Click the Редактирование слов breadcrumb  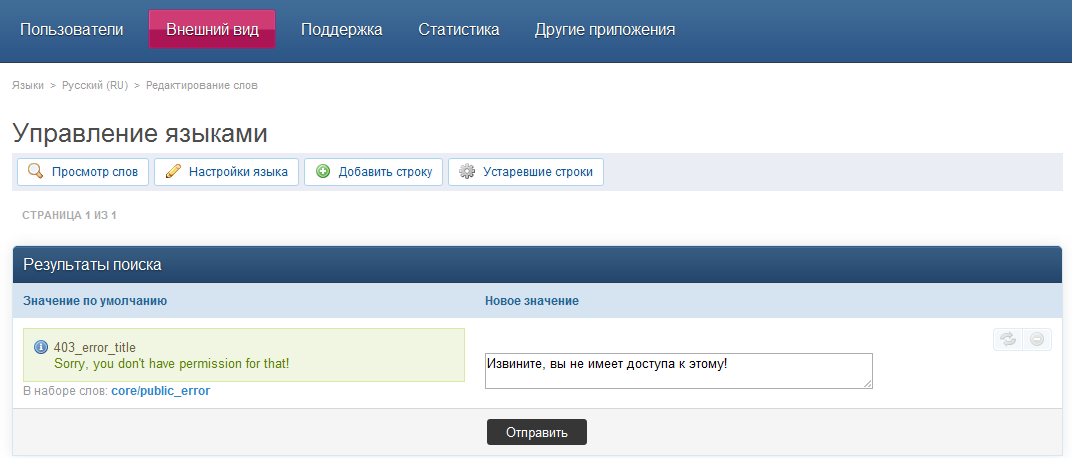[x=202, y=85]
